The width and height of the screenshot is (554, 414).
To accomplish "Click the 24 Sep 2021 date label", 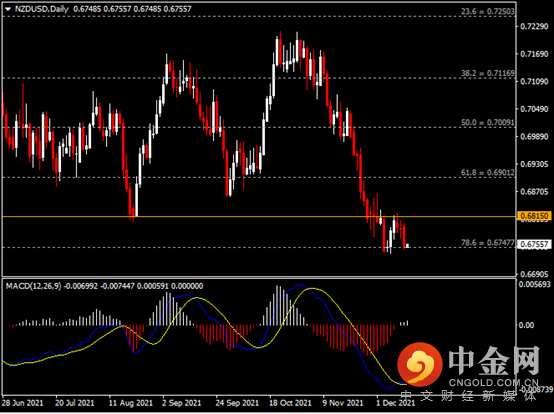I will click(x=237, y=403).
